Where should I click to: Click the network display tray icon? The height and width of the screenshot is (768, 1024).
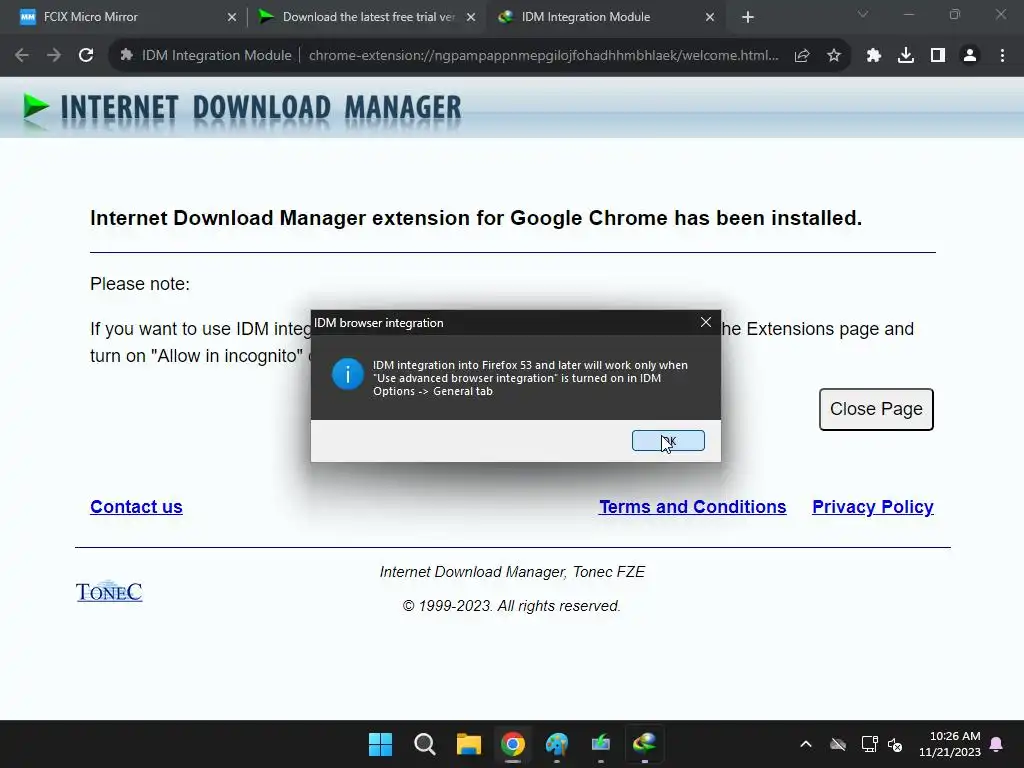869,744
